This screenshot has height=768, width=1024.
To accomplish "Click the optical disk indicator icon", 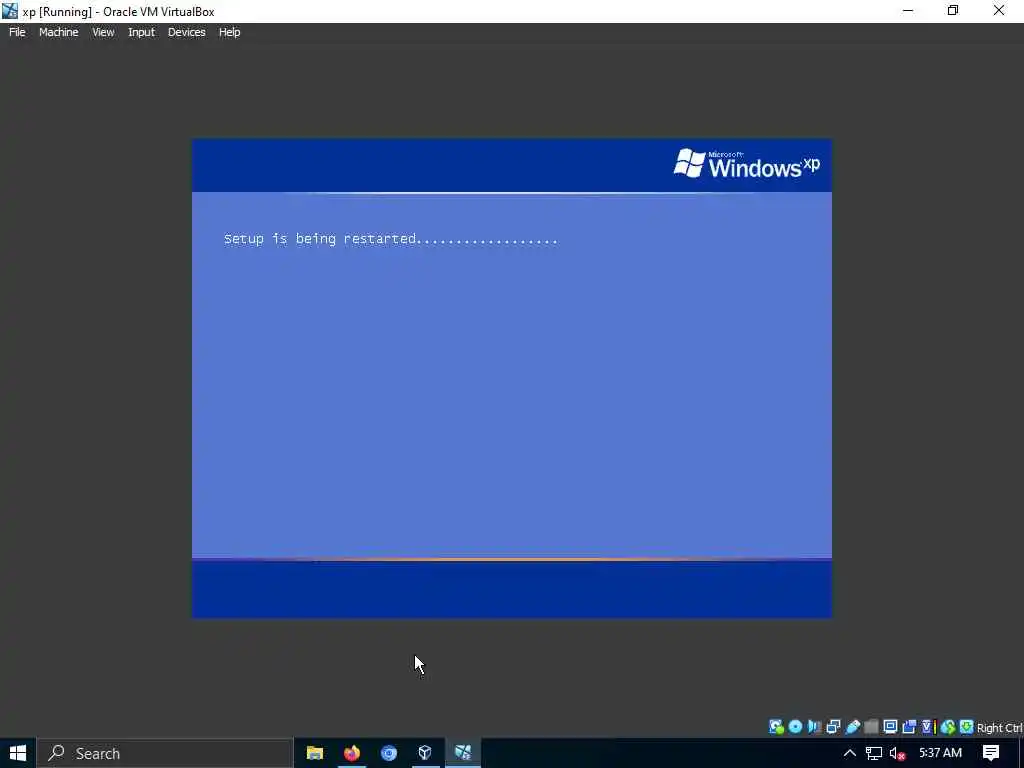I will [795, 727].
